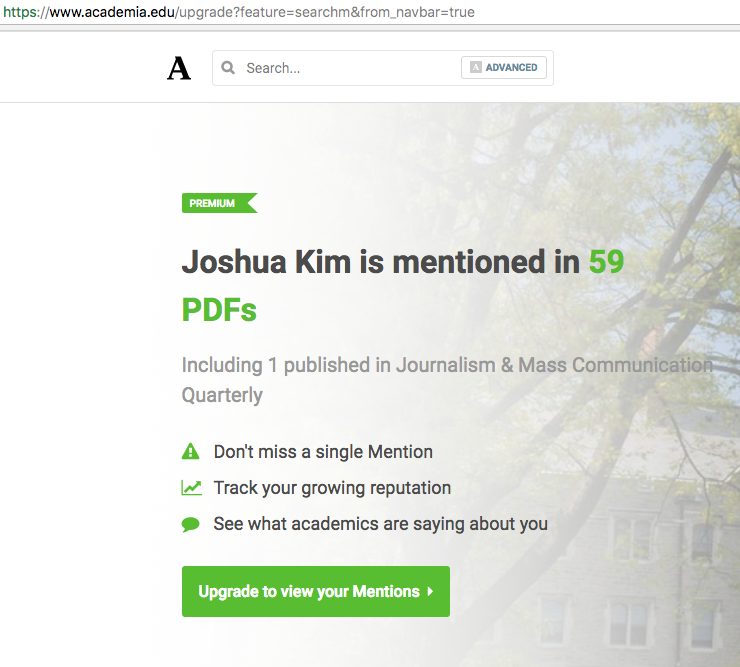Click the growing reputation chart icon
Screen dimensions: 740x667
pyautogui.click(x=191, y=488)
